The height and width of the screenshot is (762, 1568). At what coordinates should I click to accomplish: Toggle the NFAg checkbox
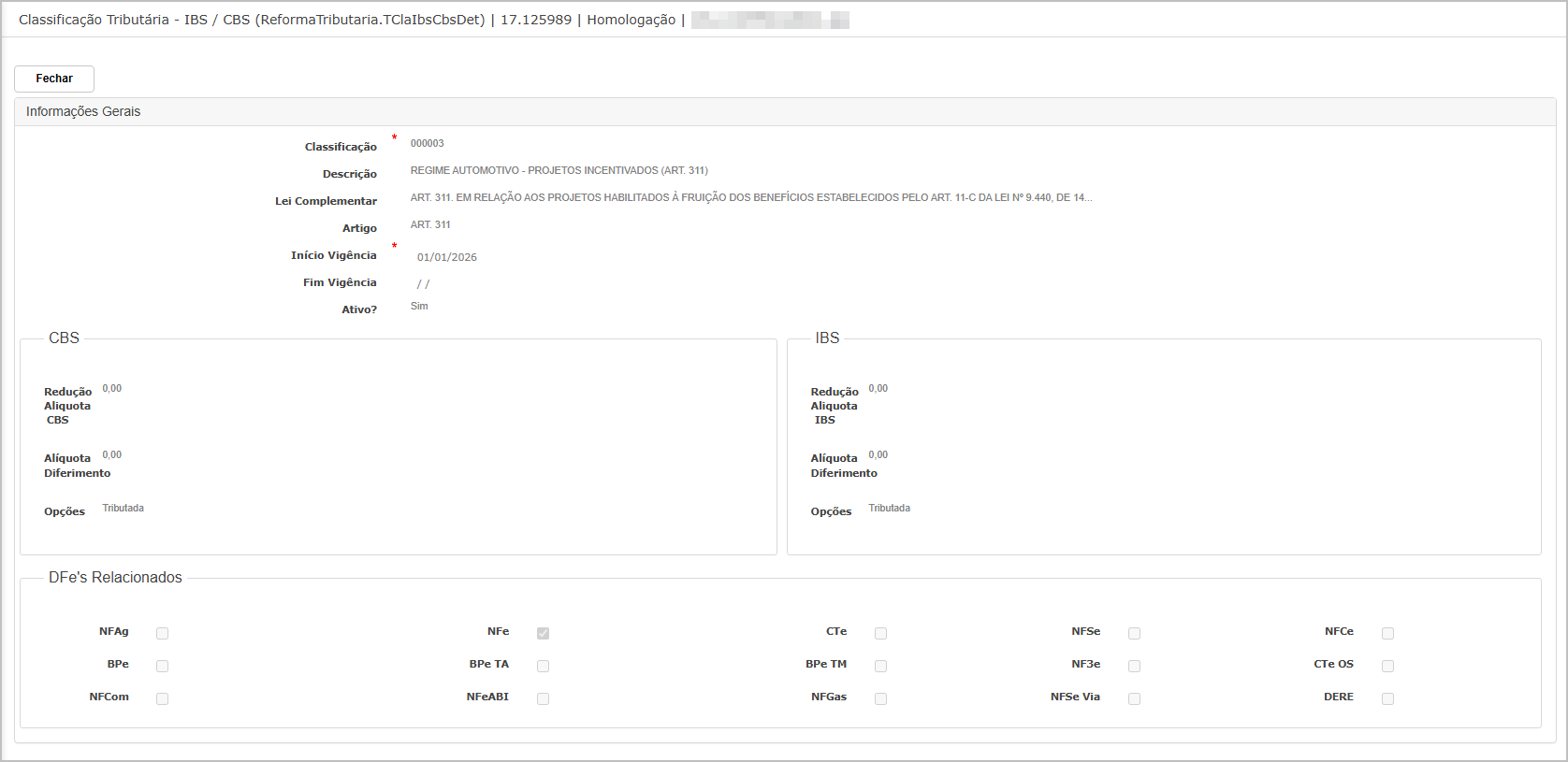pyautogui.click(x=162, y=633)
